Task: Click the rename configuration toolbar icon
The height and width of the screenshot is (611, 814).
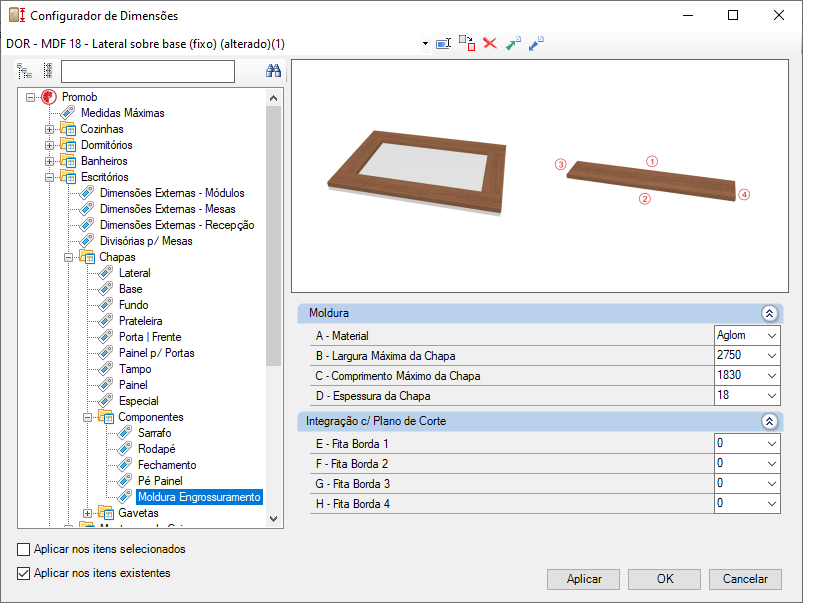Action: 444,44
